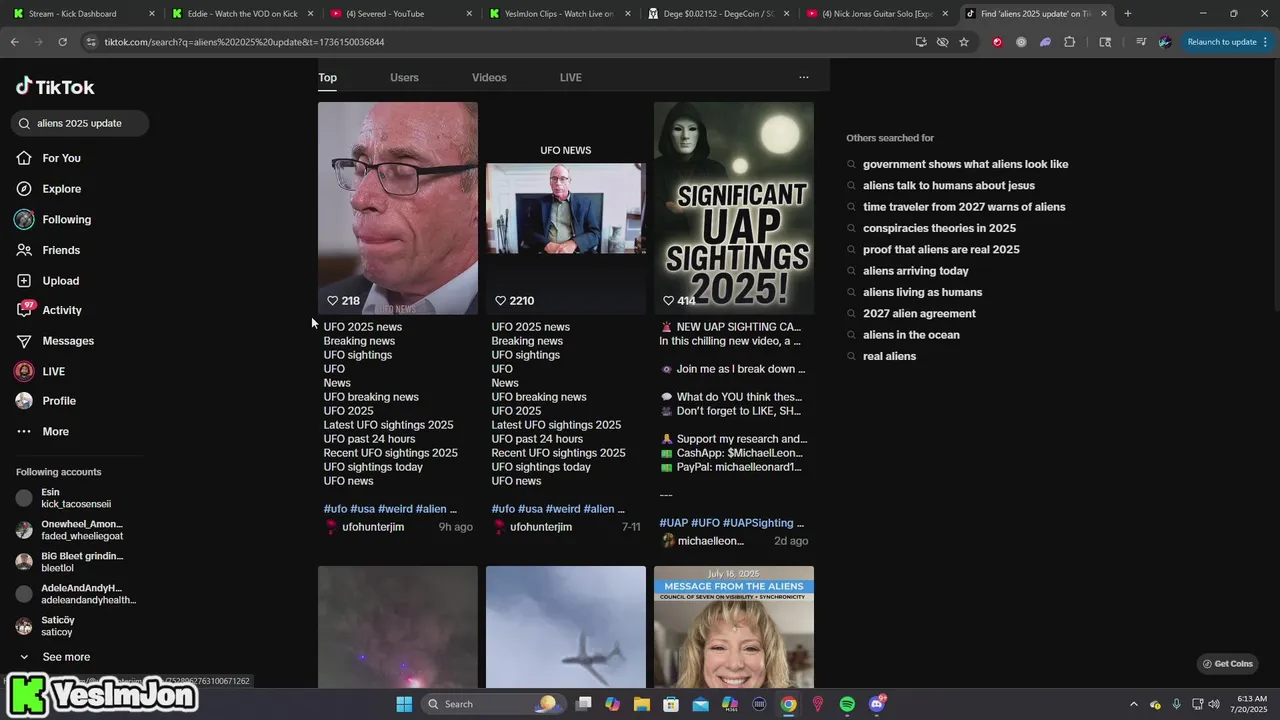The image size is (1280, 720).
Task: Switch to the Videos tab
Action: click(x=489, y=77)
